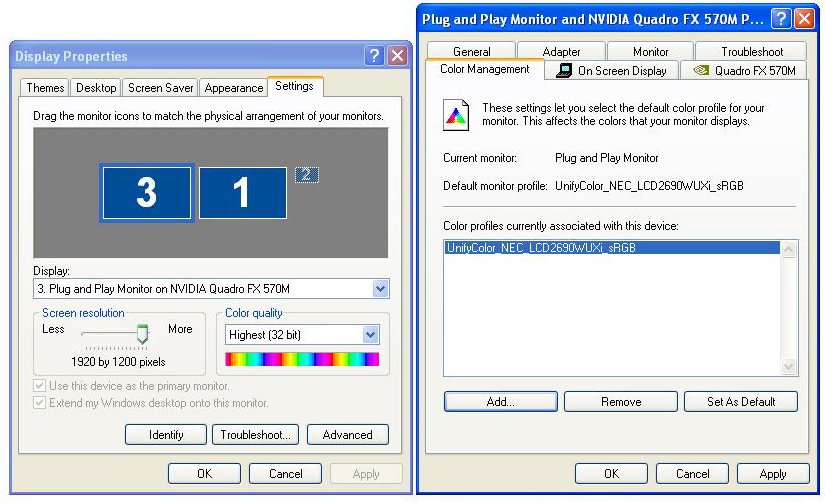This screenshot has height=503, width=825.
Task: Click Cancel in Display Properties
Action: click(286, 474)
